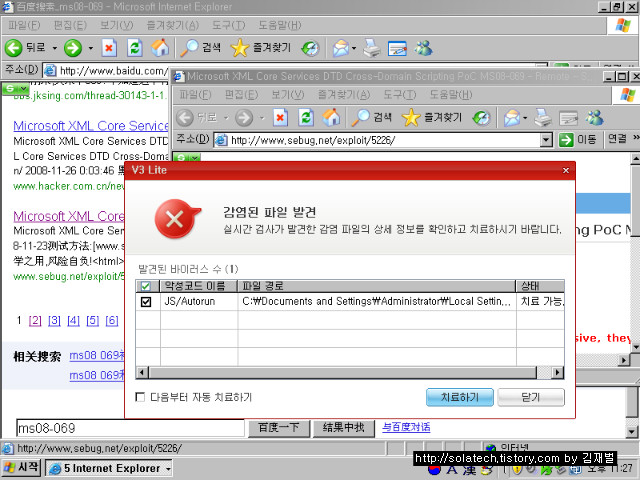Open History icon in sebug window toolbar

(x=481, y=118)
